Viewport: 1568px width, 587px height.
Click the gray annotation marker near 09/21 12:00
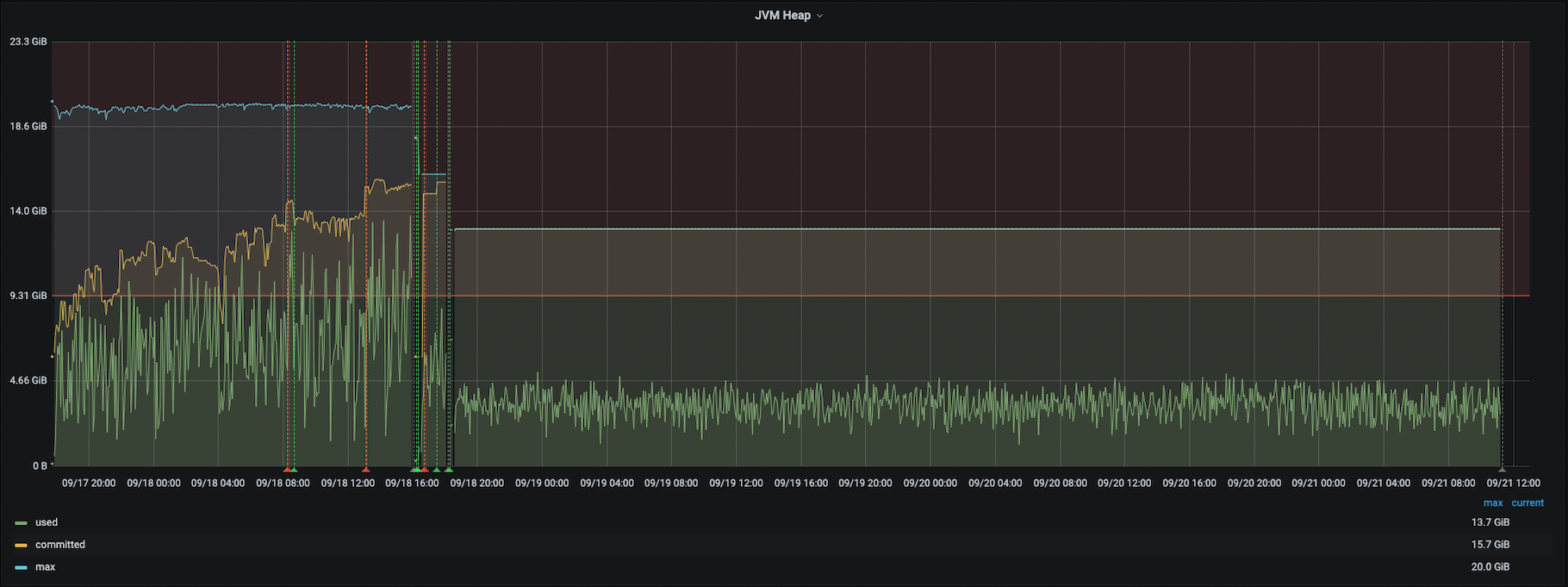pyautogui.click(x=1503, y=470)
